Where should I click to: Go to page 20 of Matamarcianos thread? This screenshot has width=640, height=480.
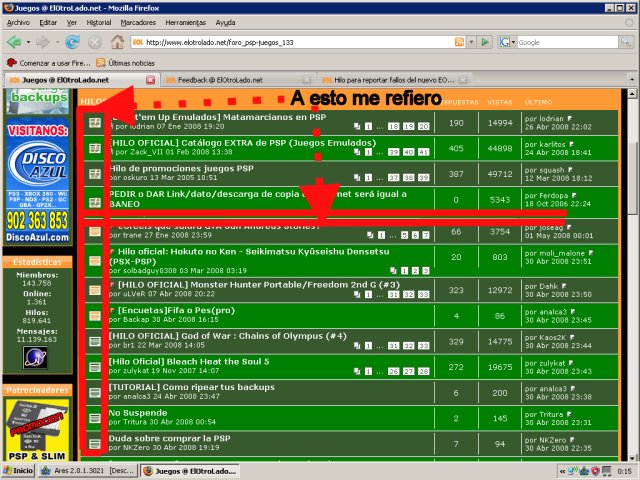tap(424, 127)
